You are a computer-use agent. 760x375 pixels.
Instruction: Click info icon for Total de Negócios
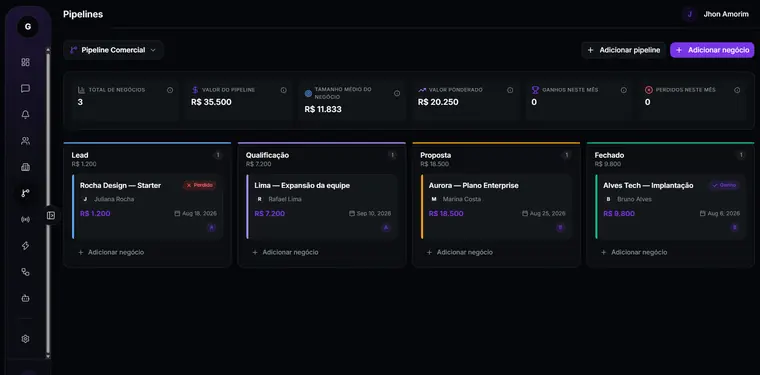(x=170, y=90)
